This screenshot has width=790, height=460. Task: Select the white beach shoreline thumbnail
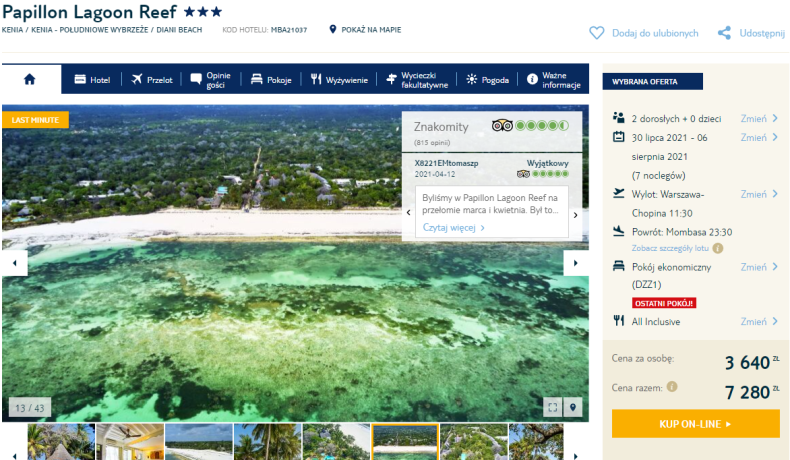point(199,441)
